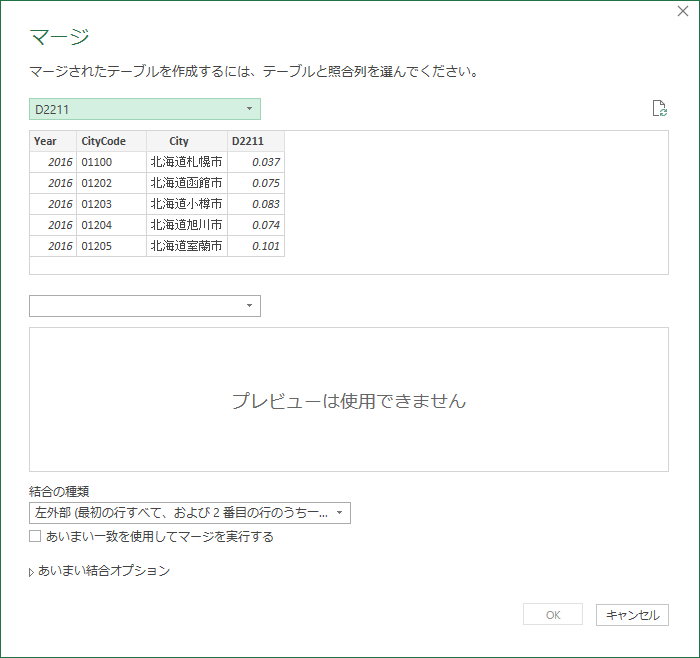Click the cell 北海道札幌市

pyautogui.click(x=186, y=162)
